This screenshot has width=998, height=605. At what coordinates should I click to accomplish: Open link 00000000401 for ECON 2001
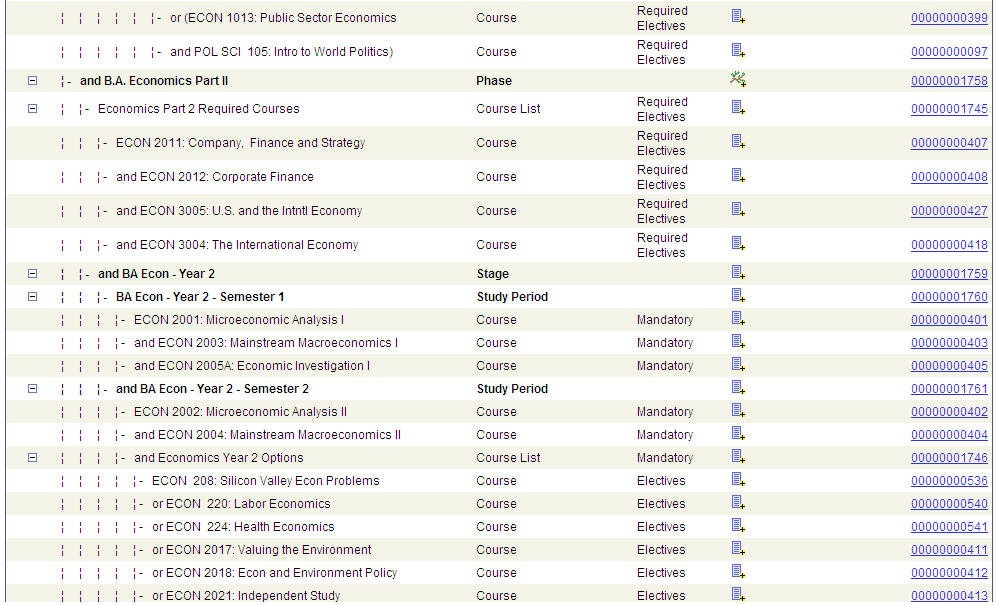[x=949, y=319]
